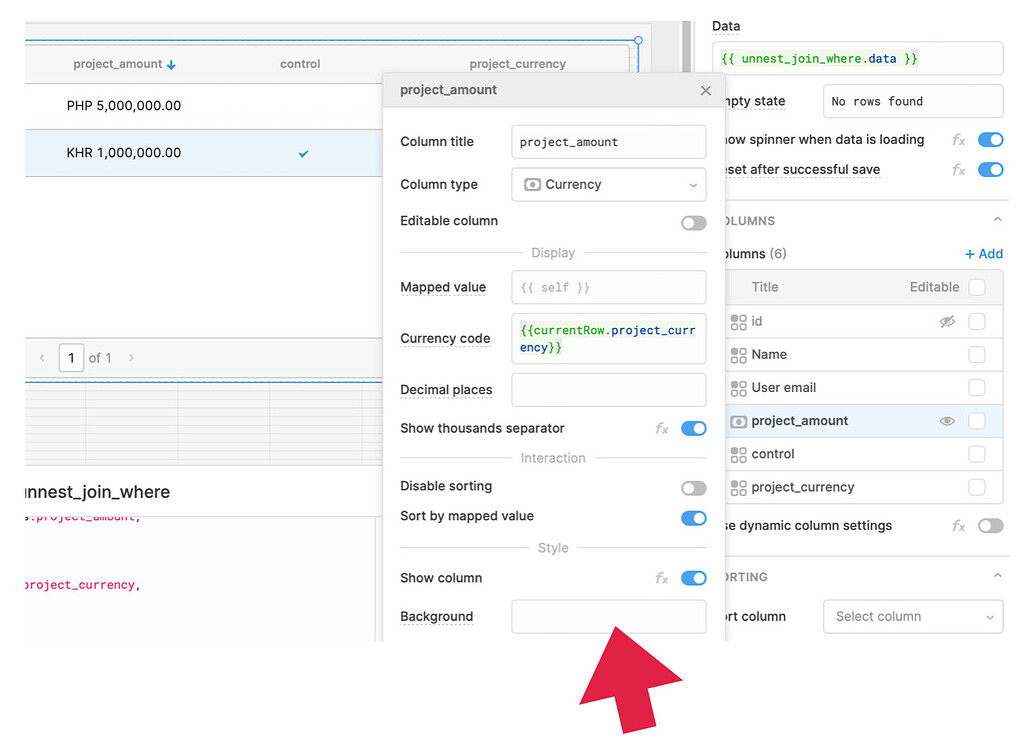Click + Add to add a new column

click(983, 253)
